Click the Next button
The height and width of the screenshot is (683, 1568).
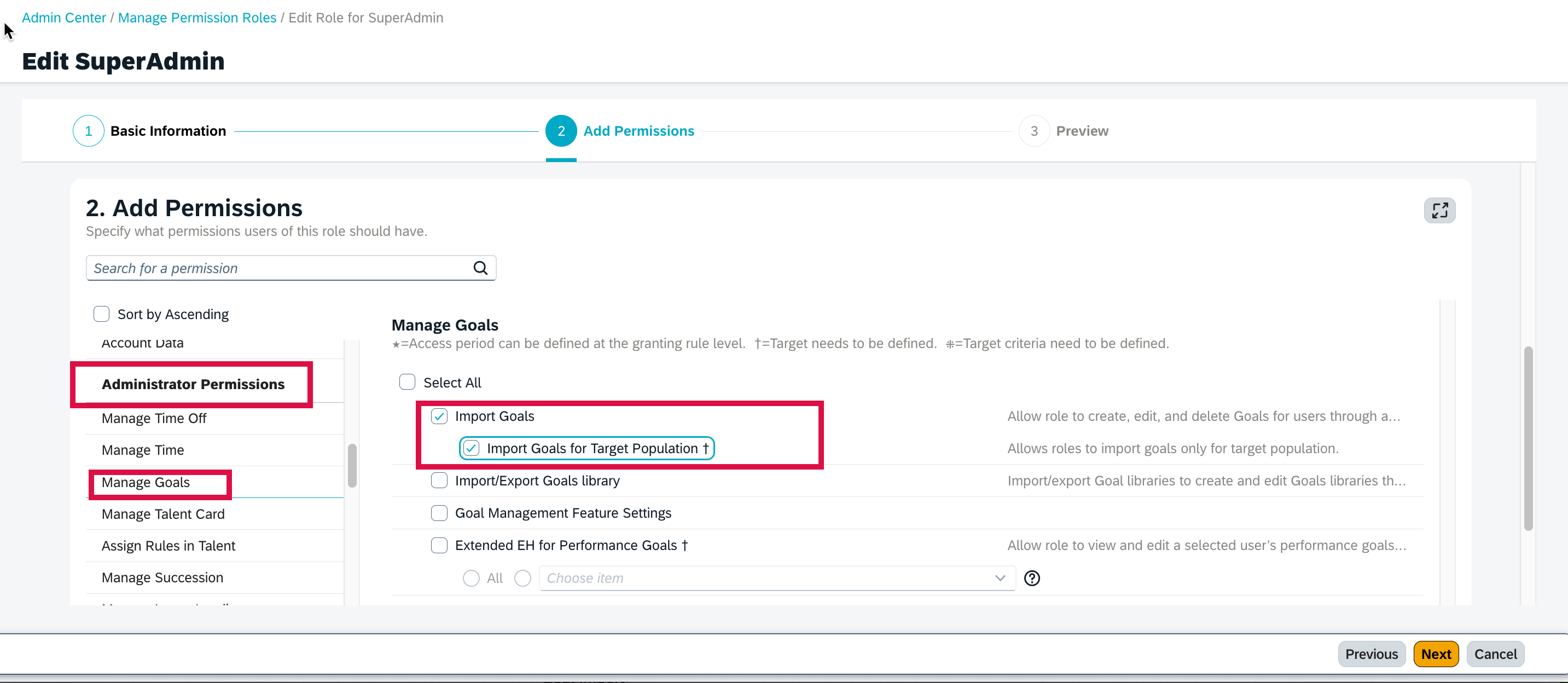(x=1436, y=654)
